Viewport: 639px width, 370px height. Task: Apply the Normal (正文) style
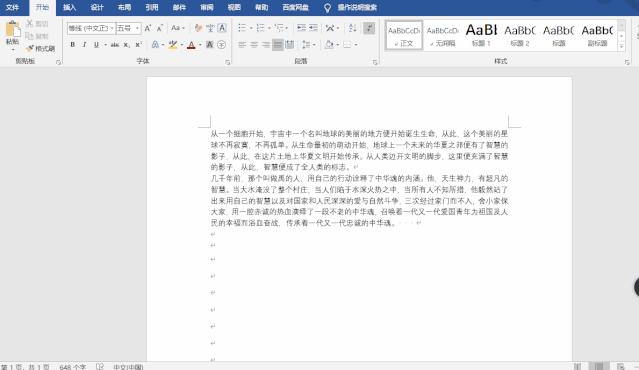pyautogui.click(x=404, y=35)
